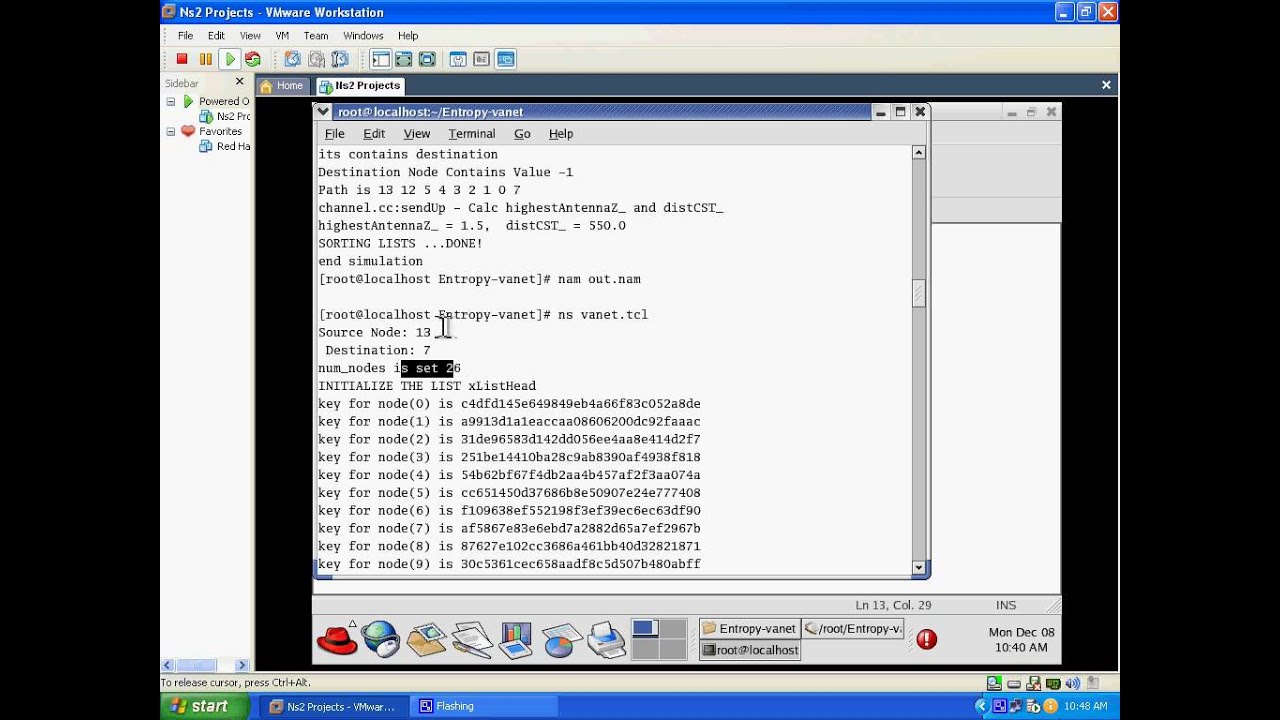Collapse the Favorites tree node
Viewport: 1280px width, 720px height.
171,131
